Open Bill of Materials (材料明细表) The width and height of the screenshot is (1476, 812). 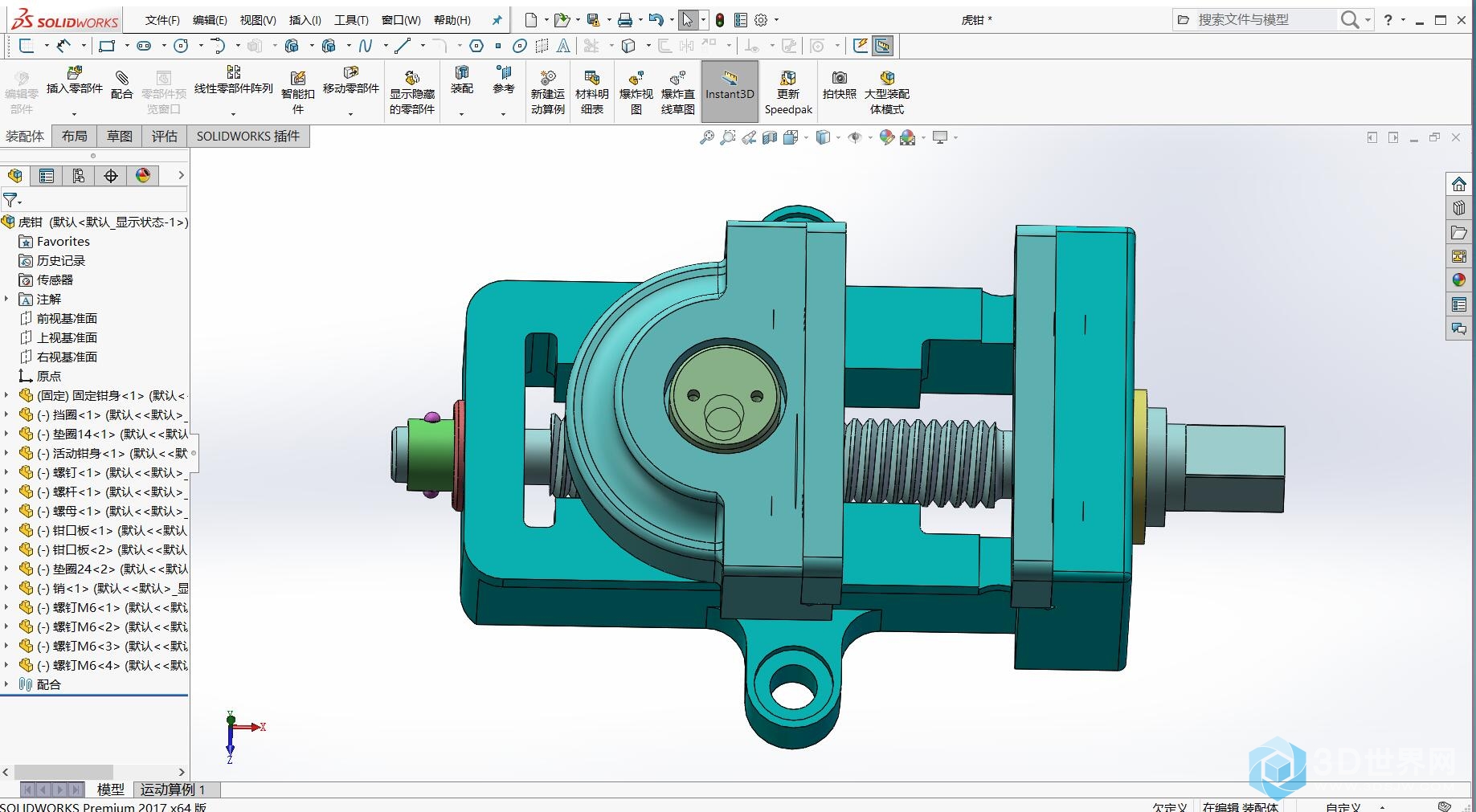point(592,92)
